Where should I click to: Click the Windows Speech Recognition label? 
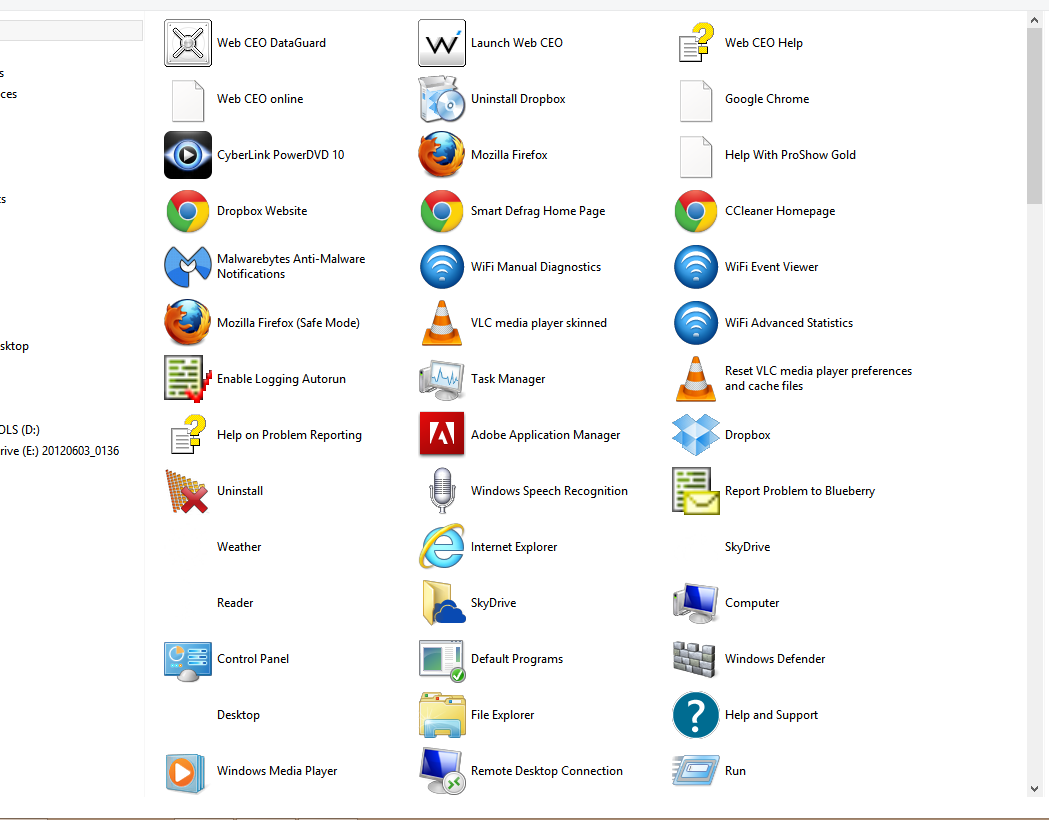click(549, 490)
